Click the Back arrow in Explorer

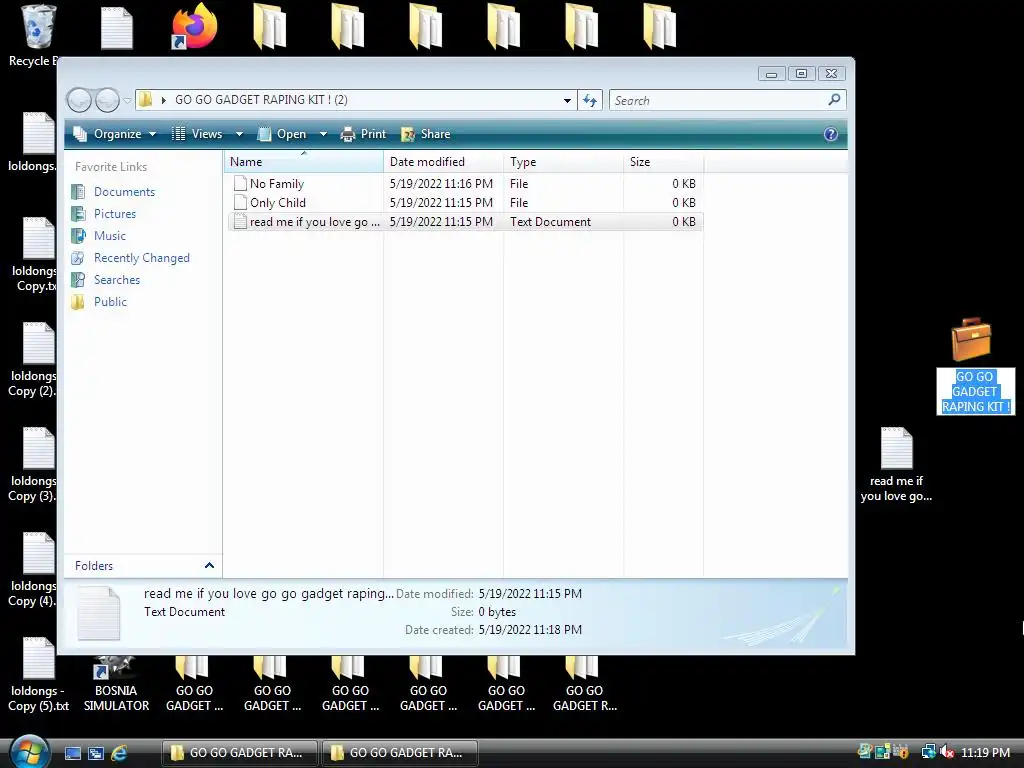point(79,101)
